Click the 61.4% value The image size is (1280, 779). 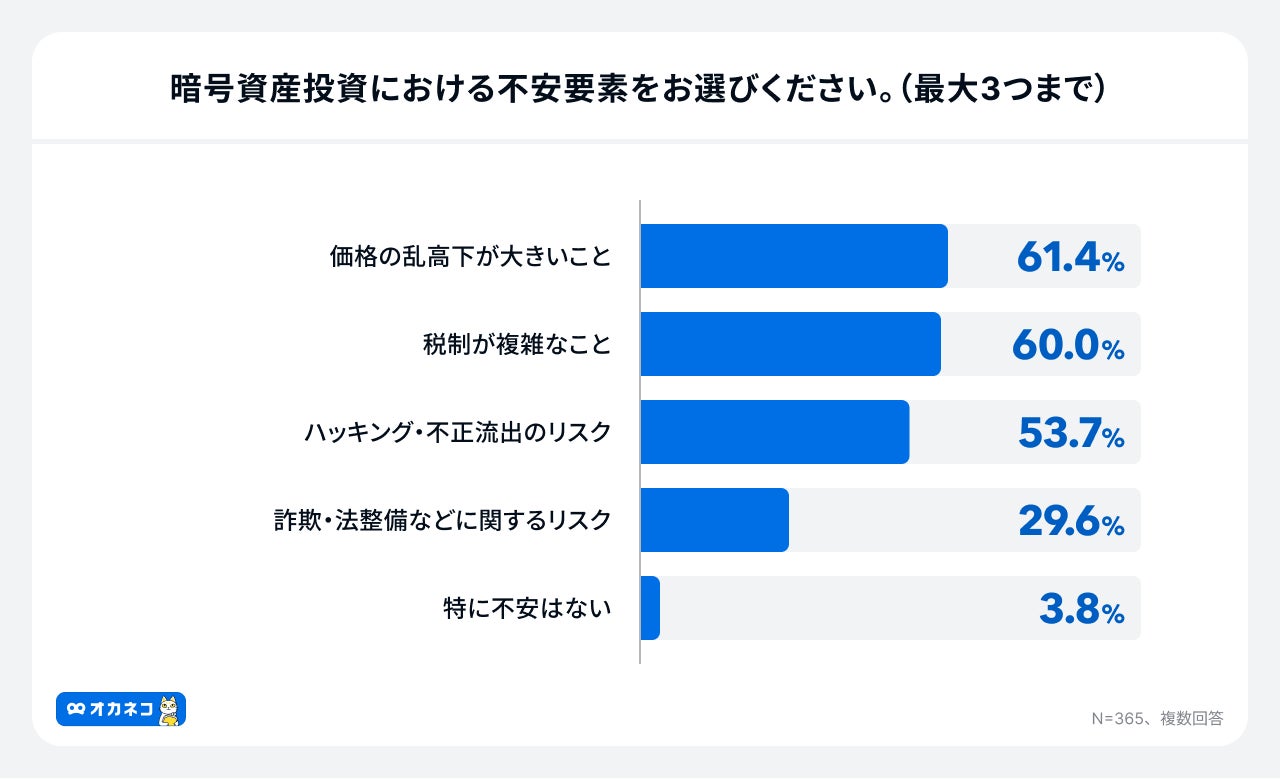tap(1070, 258)
